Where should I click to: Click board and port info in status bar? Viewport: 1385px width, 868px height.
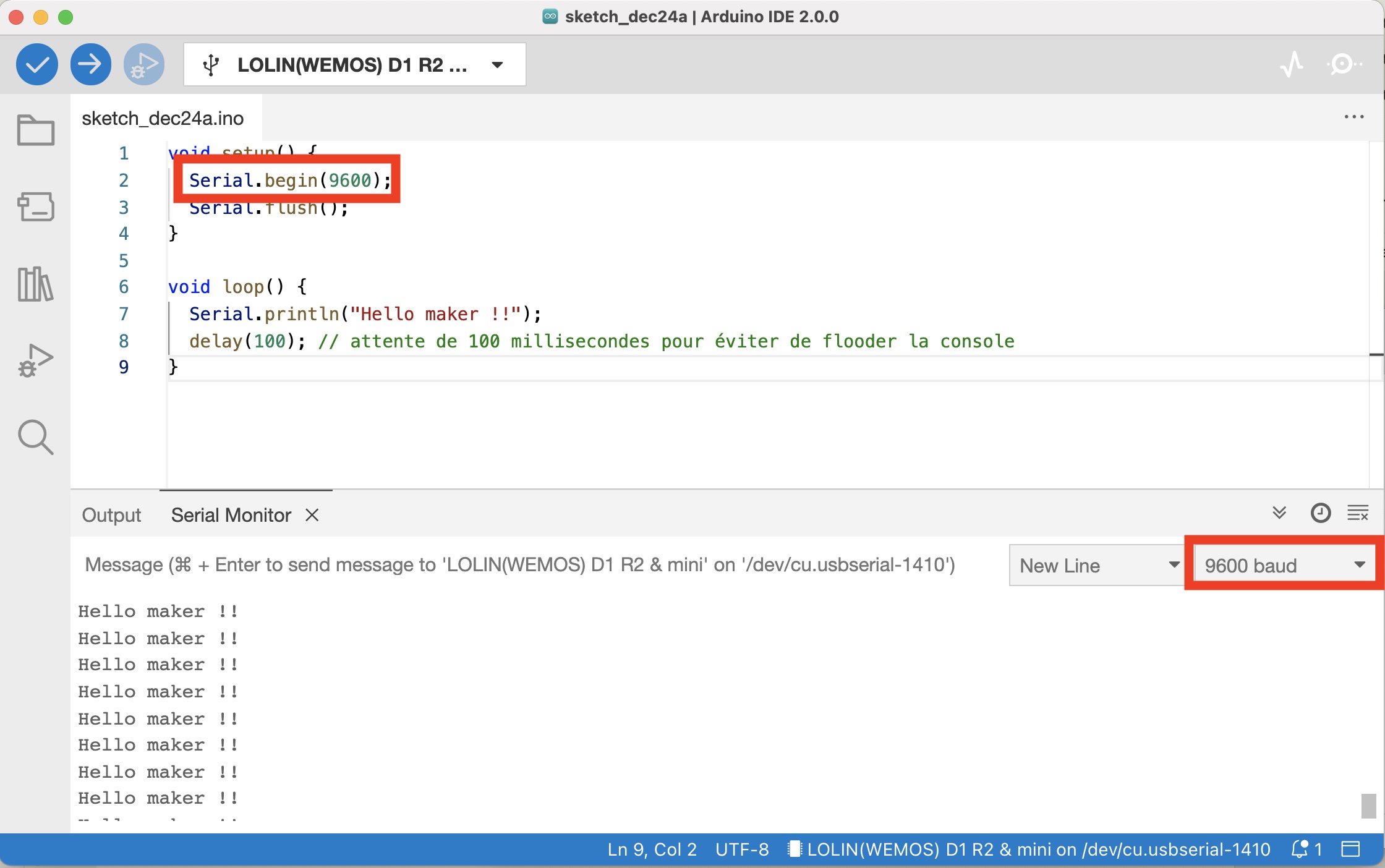coord(1029,849)
